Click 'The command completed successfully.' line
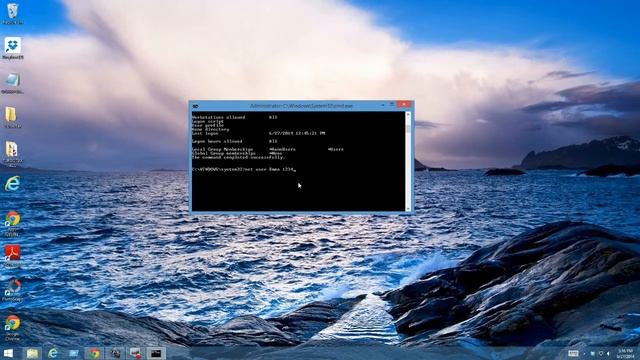 pyautogui.click(x=238, y=157)
